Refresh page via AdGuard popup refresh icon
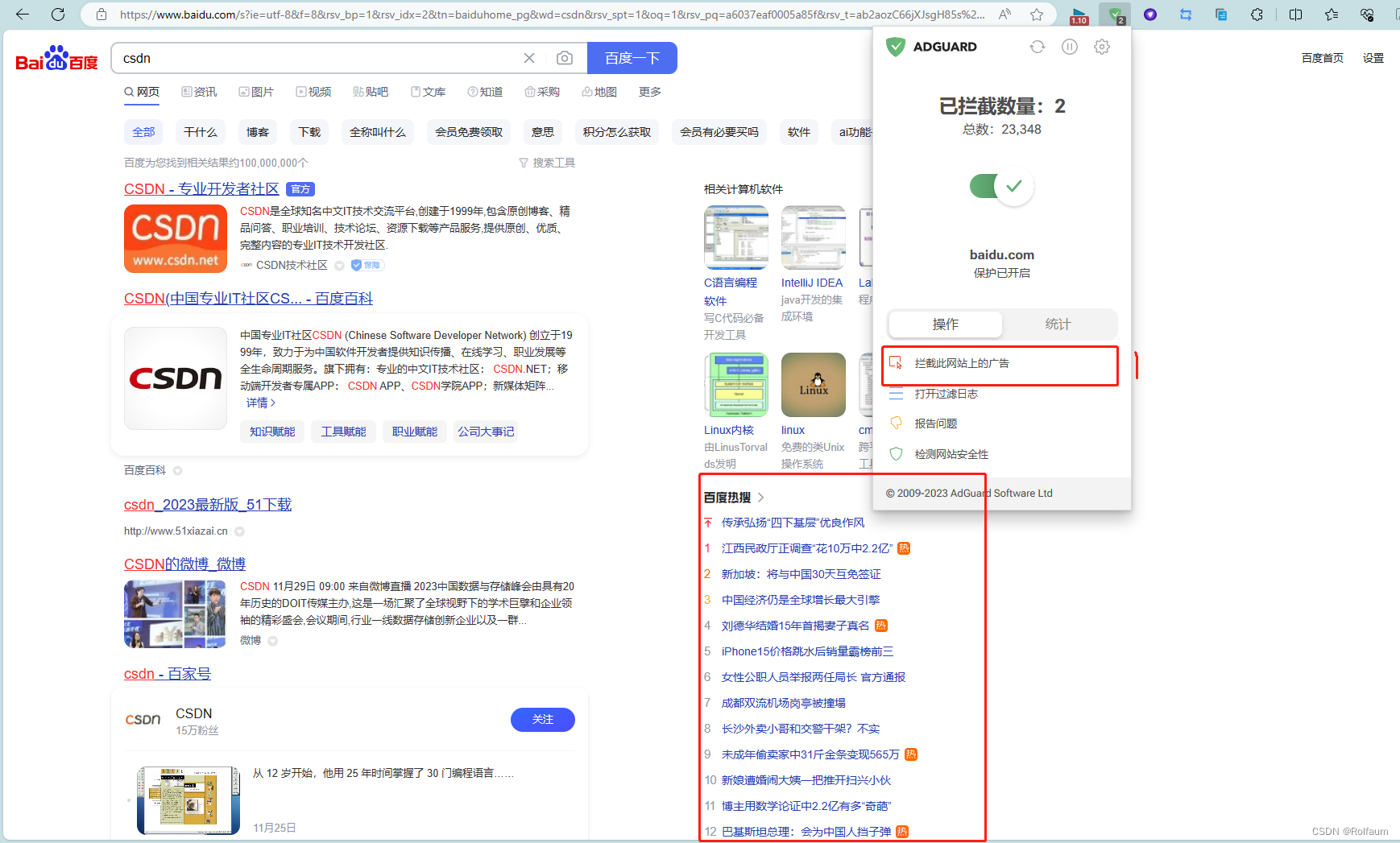Screen dimensions: 1400x843 [x=1038, y=47]
